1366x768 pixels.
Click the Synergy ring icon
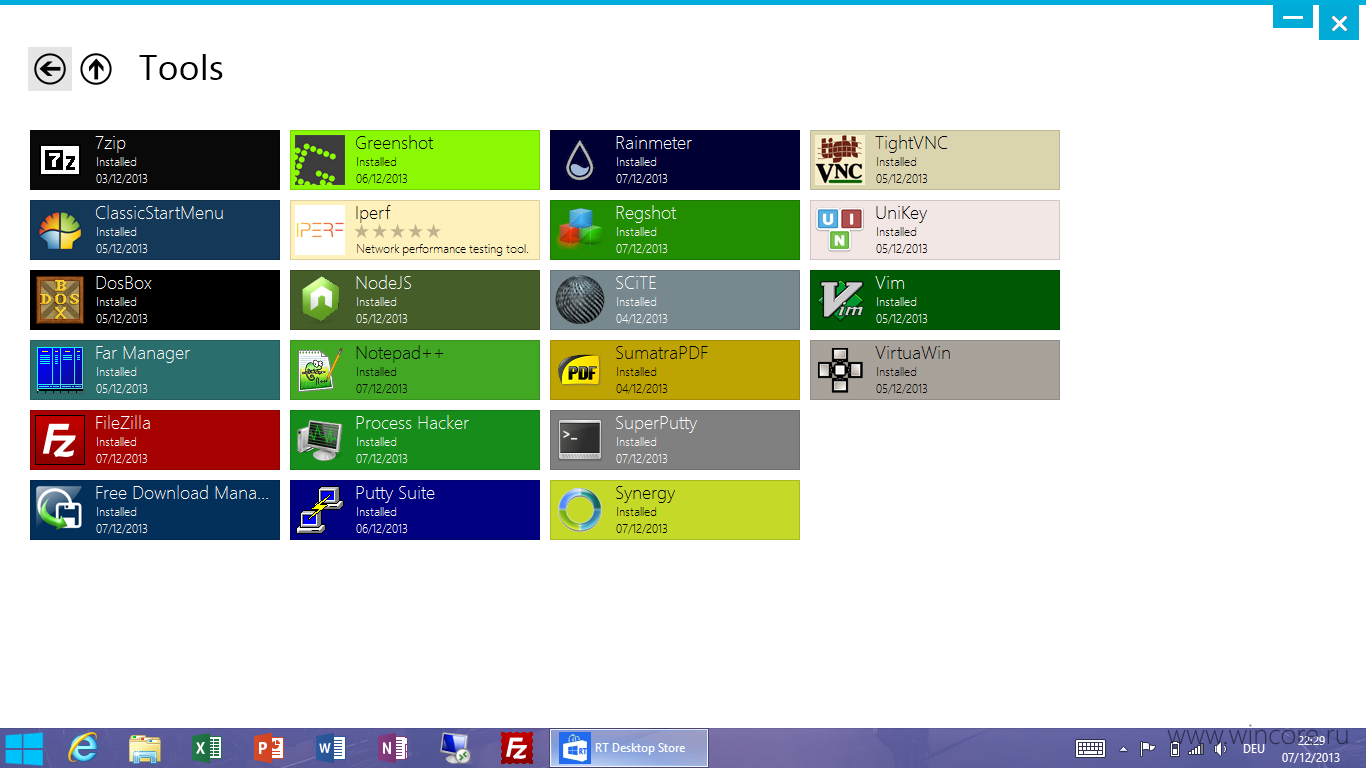coord(580,510)
